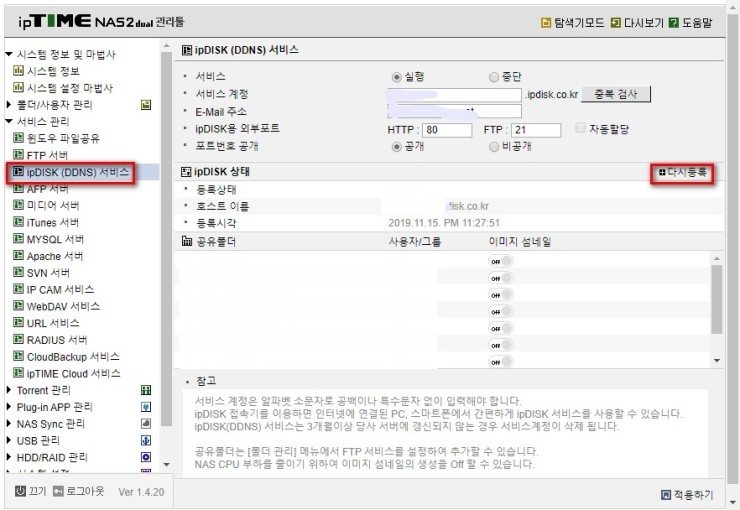Toggle fourth shared folder thumbnail switch

click(500, 311)
